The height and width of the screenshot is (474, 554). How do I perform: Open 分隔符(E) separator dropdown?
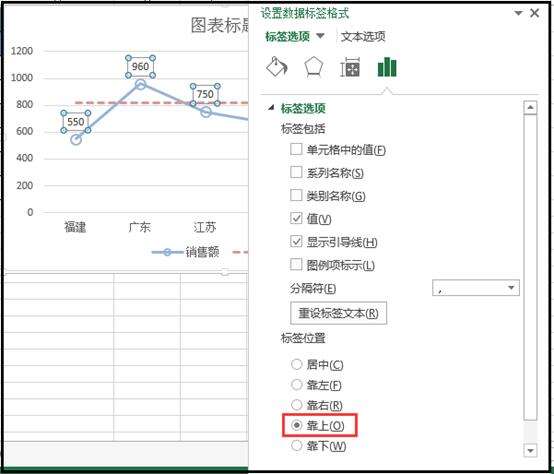click(x=476, y=288)
